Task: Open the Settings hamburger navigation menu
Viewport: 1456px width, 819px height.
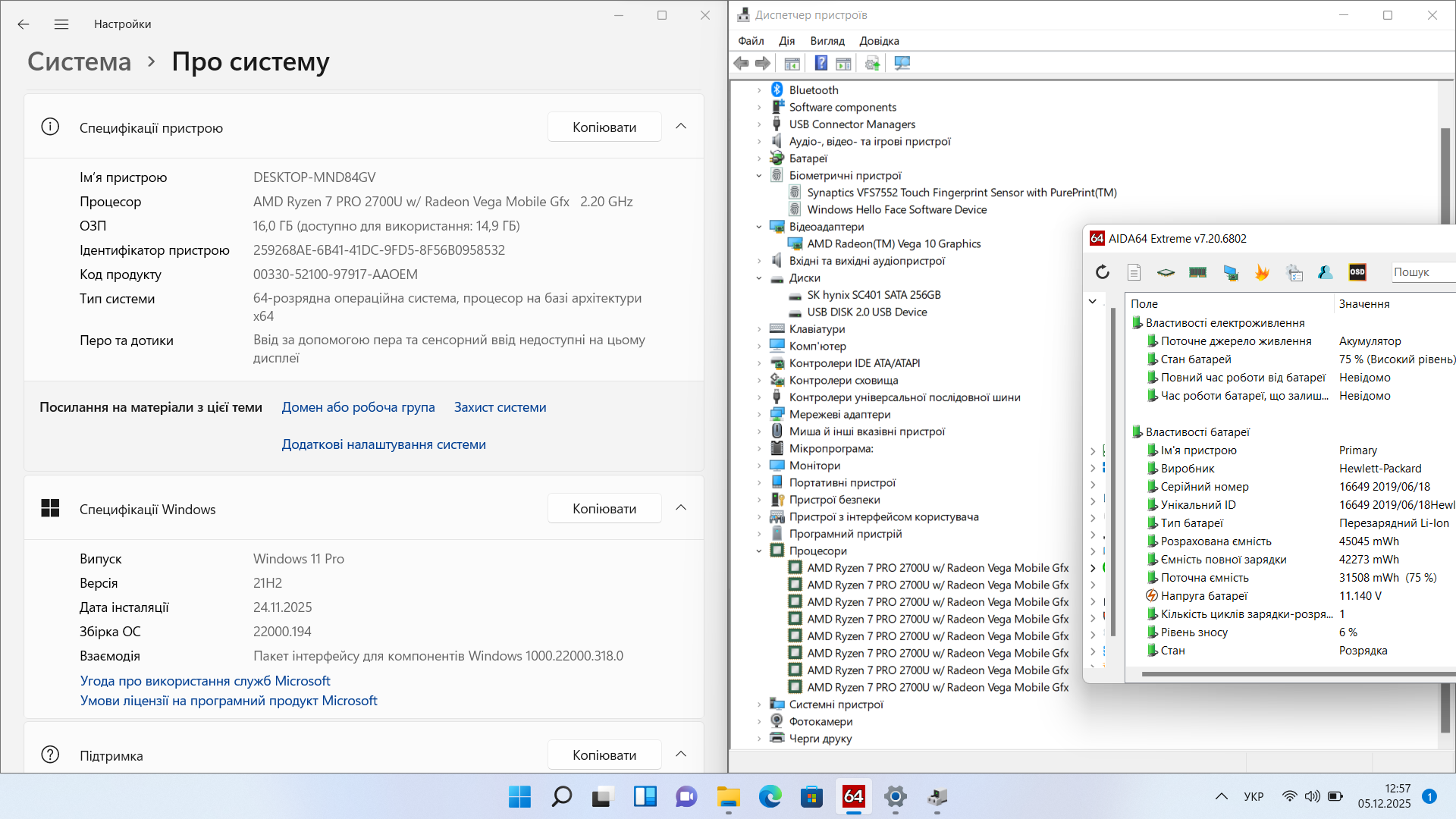Action: (x=61, y=24)
